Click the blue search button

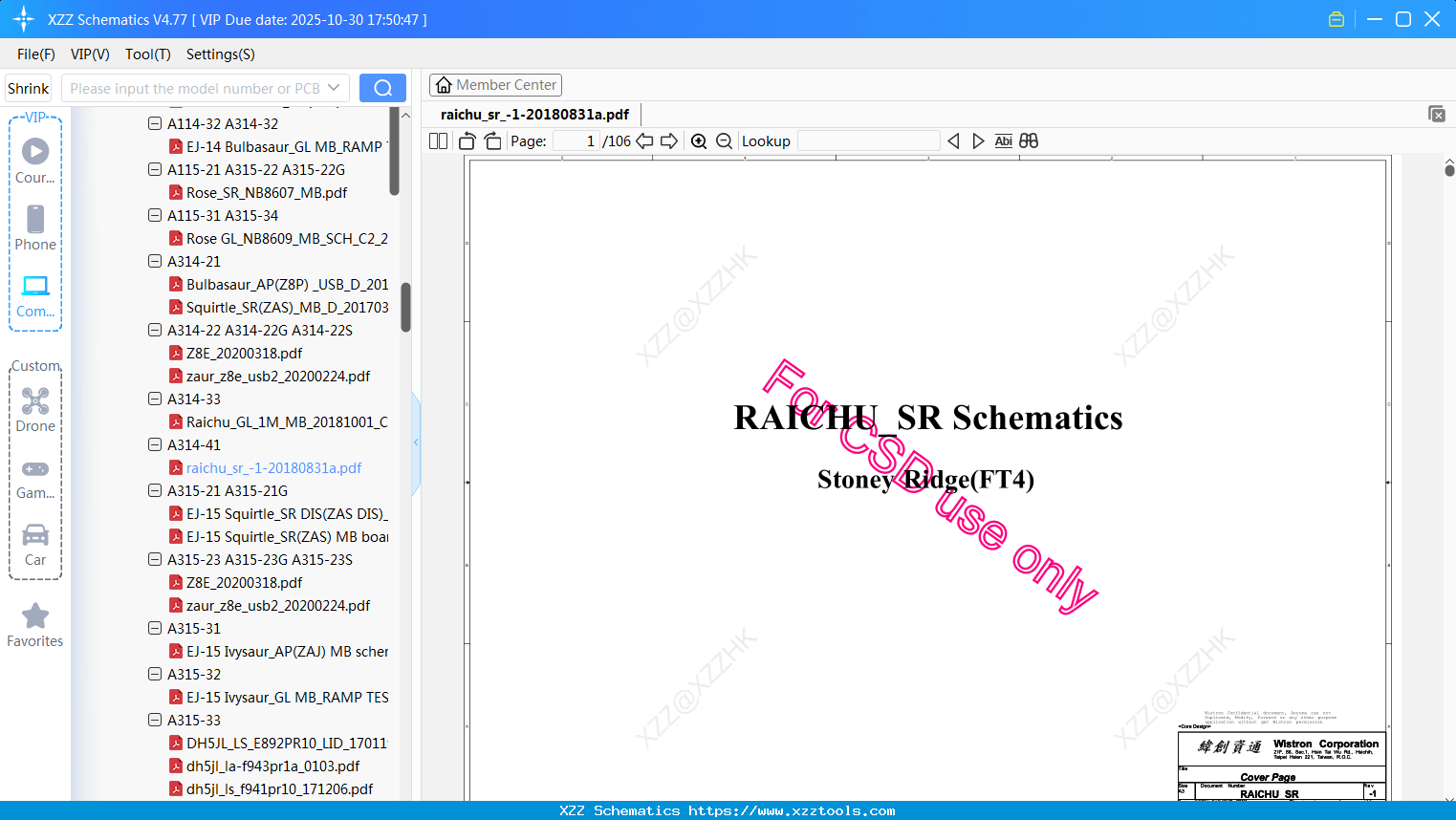click(x=382, y=88)
